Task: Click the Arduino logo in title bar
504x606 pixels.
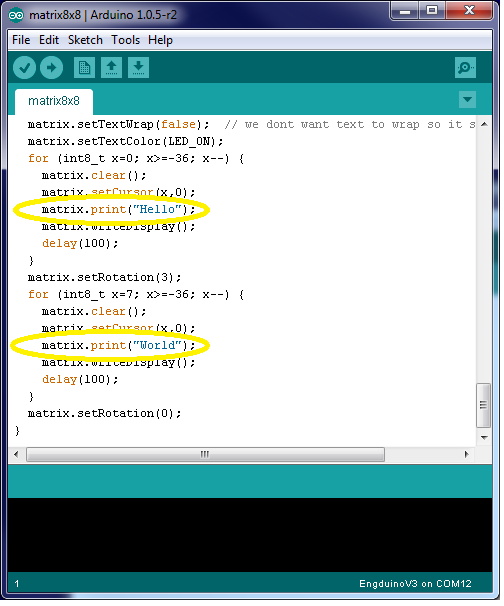Action: point(16,15)
